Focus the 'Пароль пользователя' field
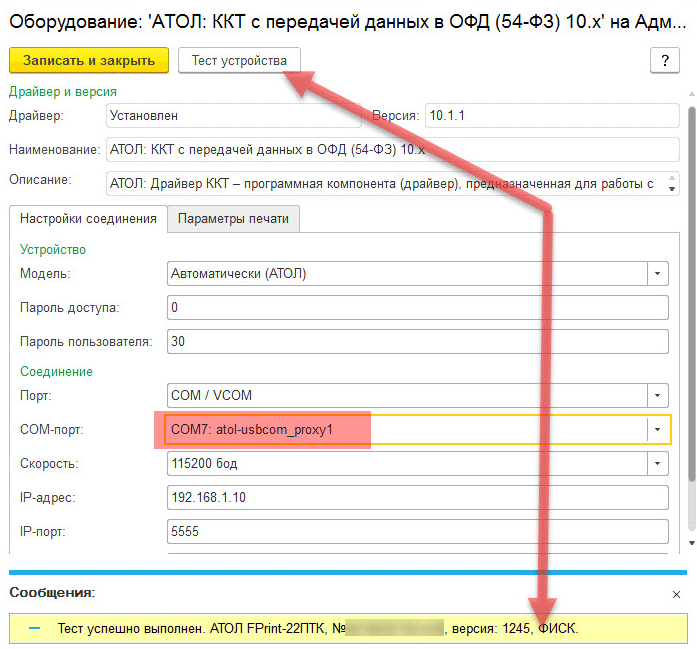The width and height of the screenshot is (697, 649). click(x=417, y=341)
